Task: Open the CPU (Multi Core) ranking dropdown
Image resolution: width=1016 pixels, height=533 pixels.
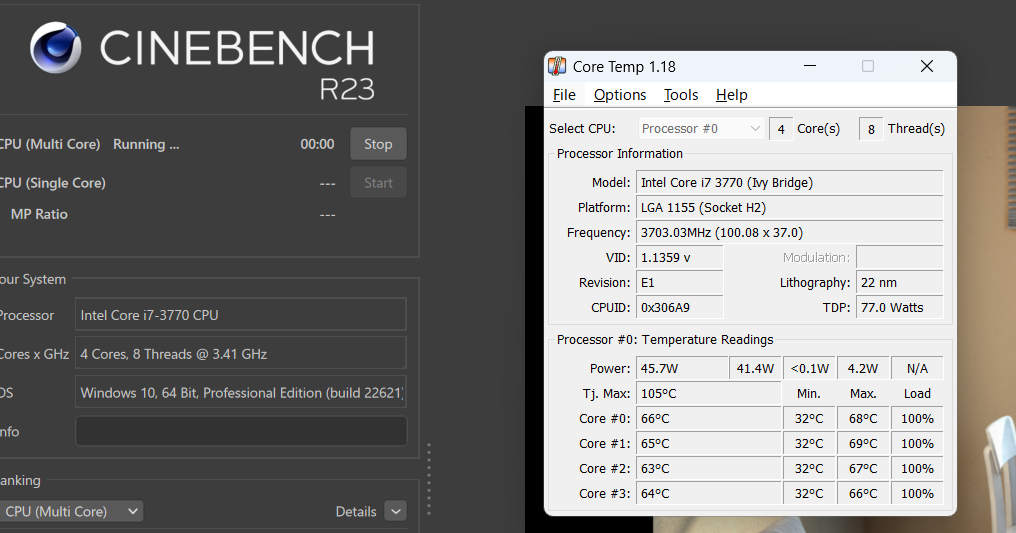Action: (71, 512)
